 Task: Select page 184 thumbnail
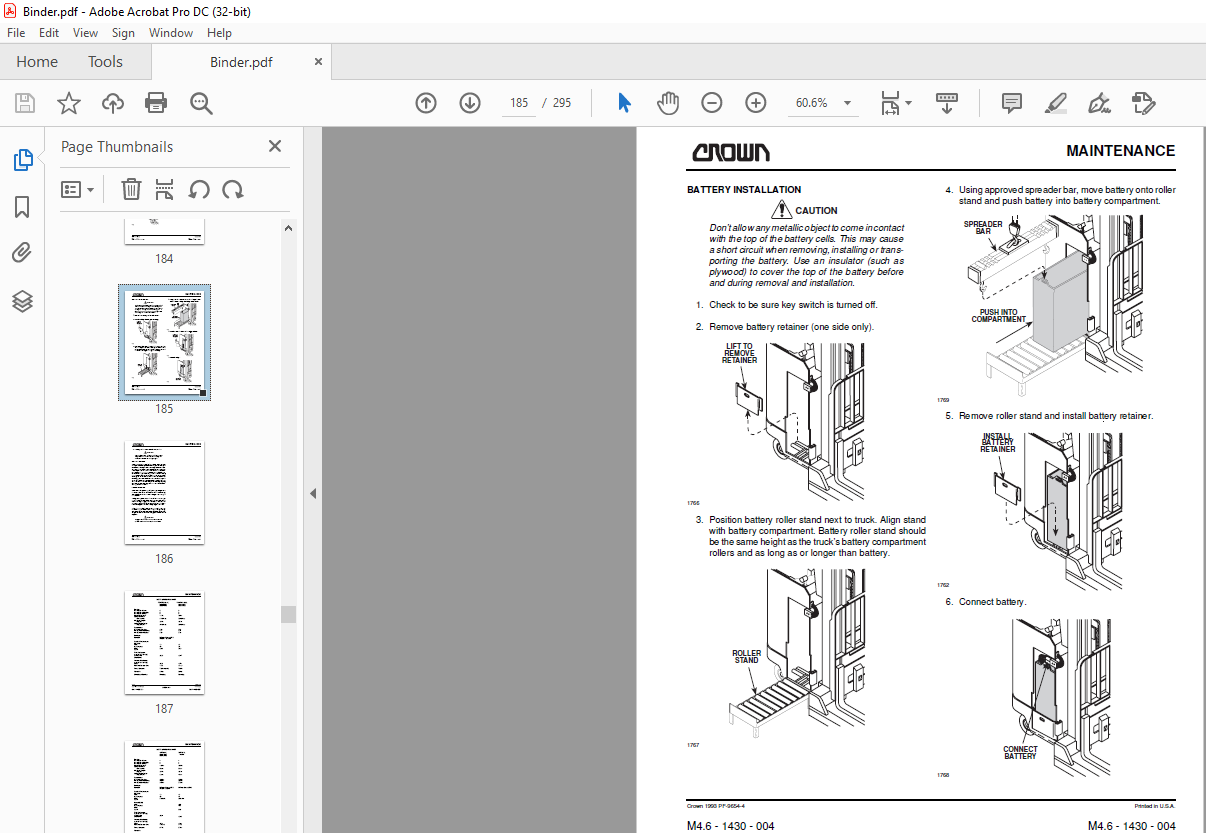[164, 231]
